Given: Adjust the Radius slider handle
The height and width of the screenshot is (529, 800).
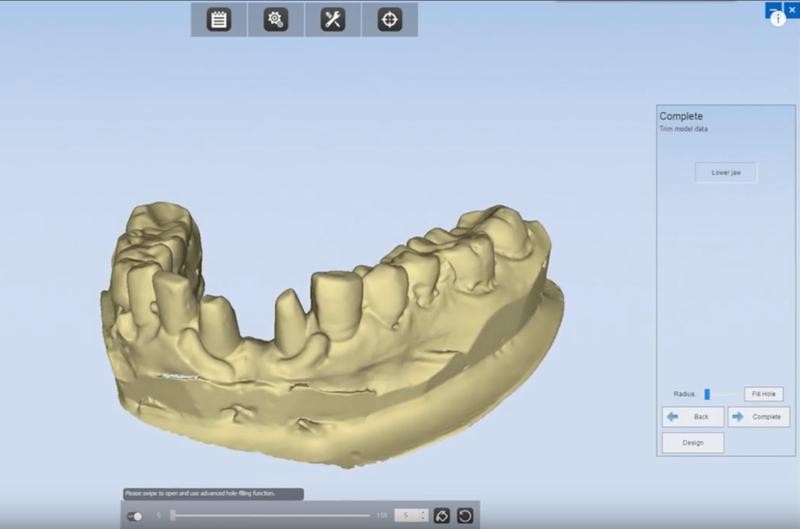Looking at the screenshot, I should tap(707, 394).
